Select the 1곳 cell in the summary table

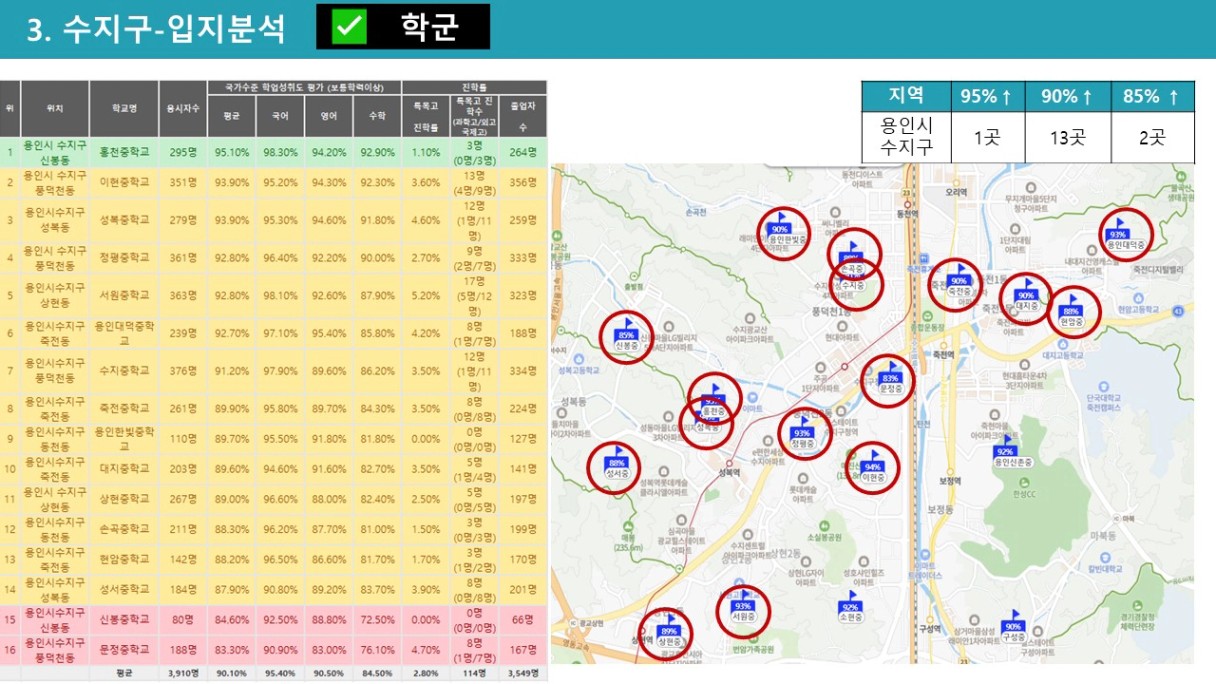(987, 137)
